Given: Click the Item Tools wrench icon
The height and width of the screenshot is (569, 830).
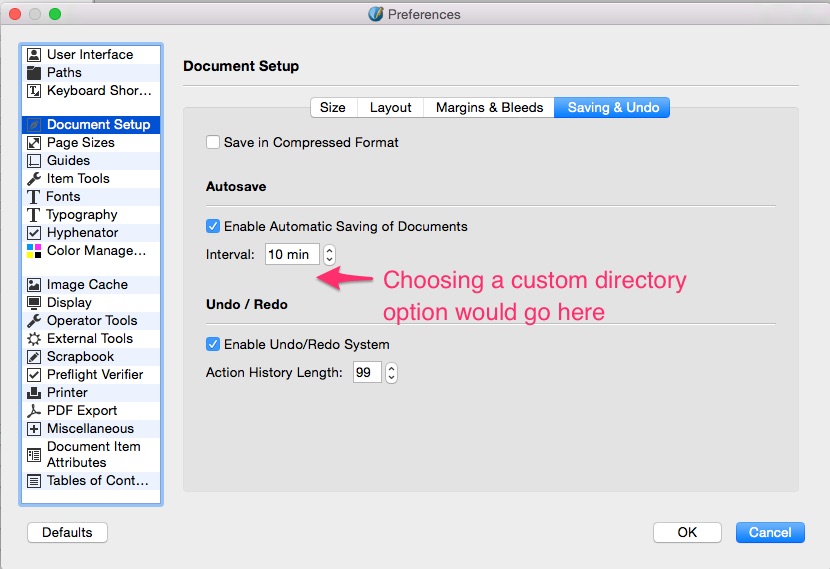Looking at the screenshot, I should (x=34, y=179).
